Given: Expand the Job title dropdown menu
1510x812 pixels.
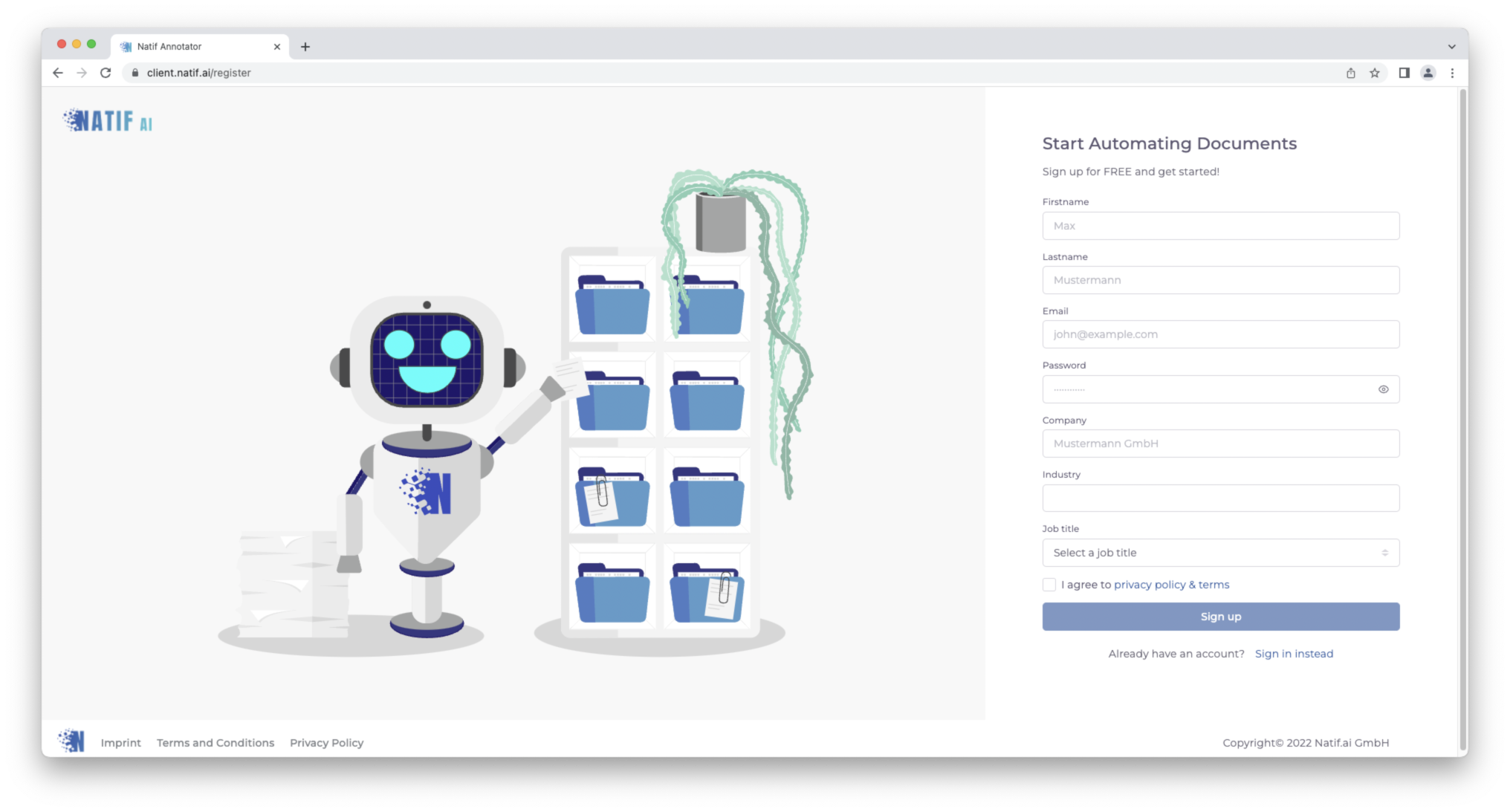Looking at the screenshot, I should click(1220, 552).
